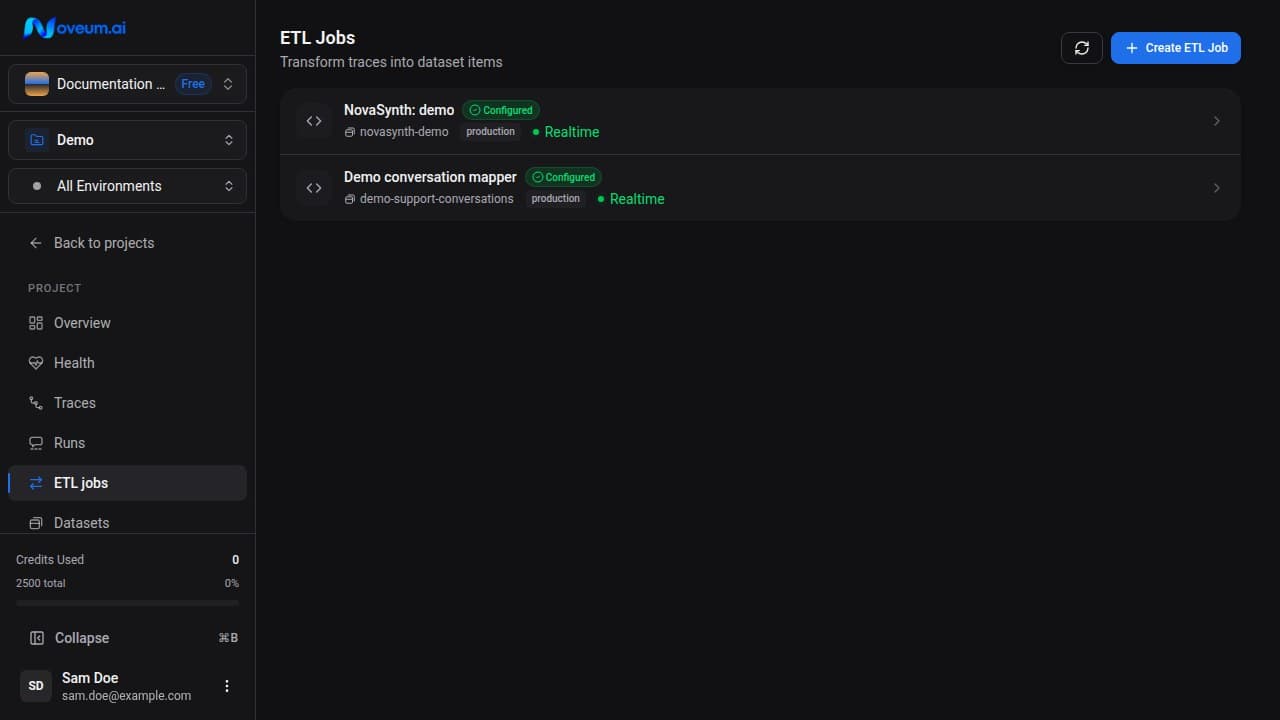This screenshot has height=720, width=1280.
Task: Open the Documentation organization switcher dropdown
Action: [x=127, y=84]
